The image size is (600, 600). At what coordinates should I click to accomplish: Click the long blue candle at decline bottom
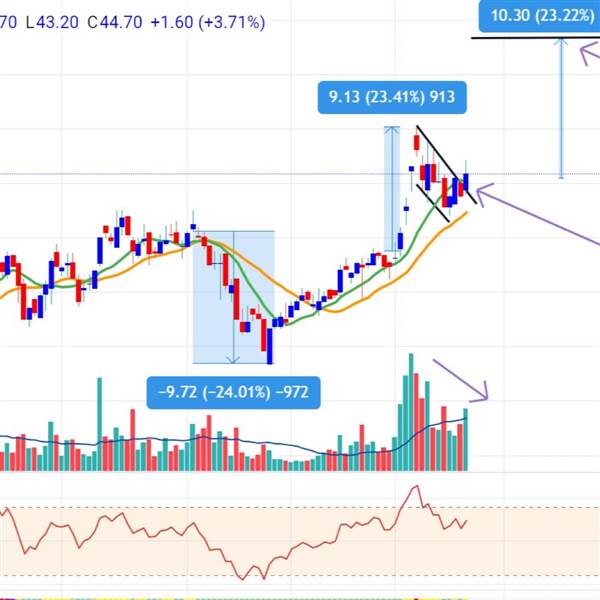pos(270,346)
